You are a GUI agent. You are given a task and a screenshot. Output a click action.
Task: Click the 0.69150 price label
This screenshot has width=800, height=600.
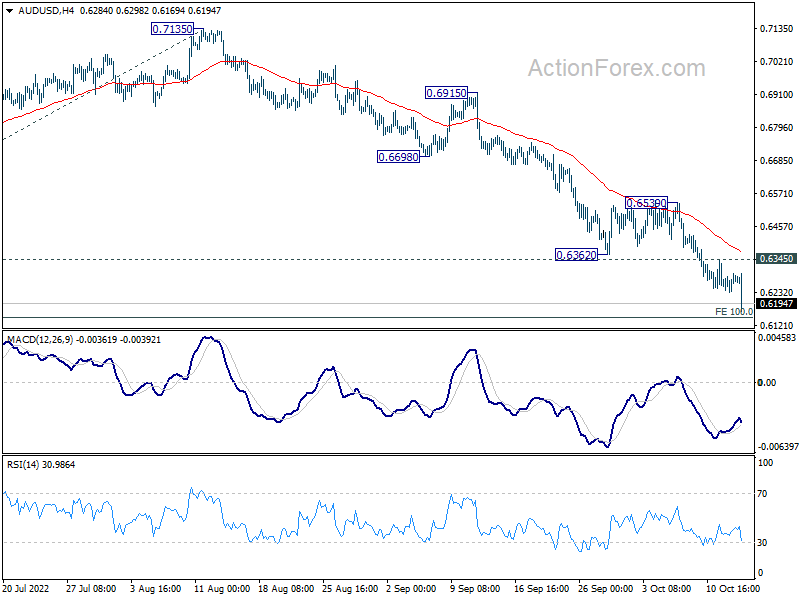click(446, 93)
